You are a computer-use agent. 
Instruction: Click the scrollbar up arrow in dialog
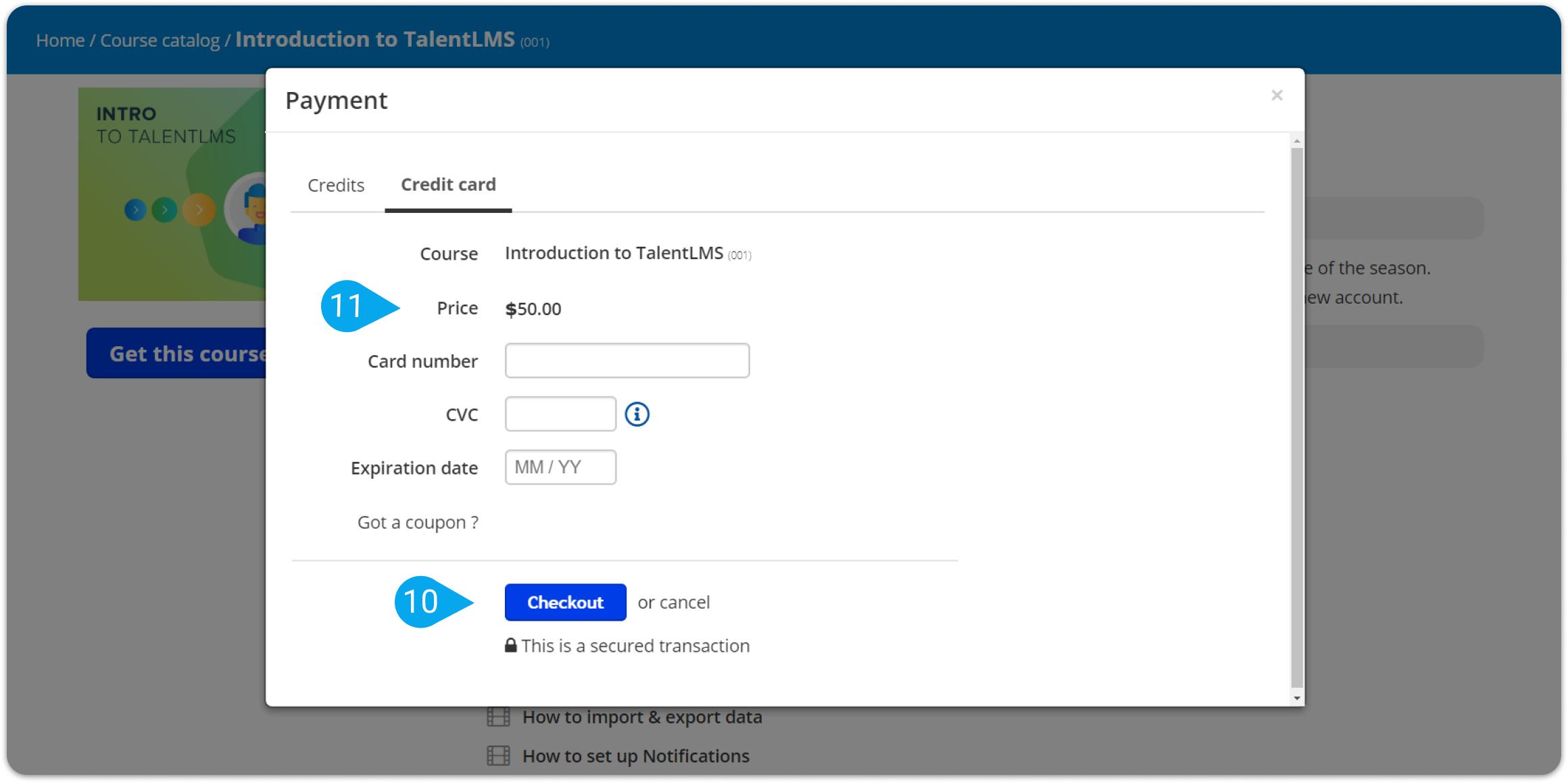click(1296, 141)
